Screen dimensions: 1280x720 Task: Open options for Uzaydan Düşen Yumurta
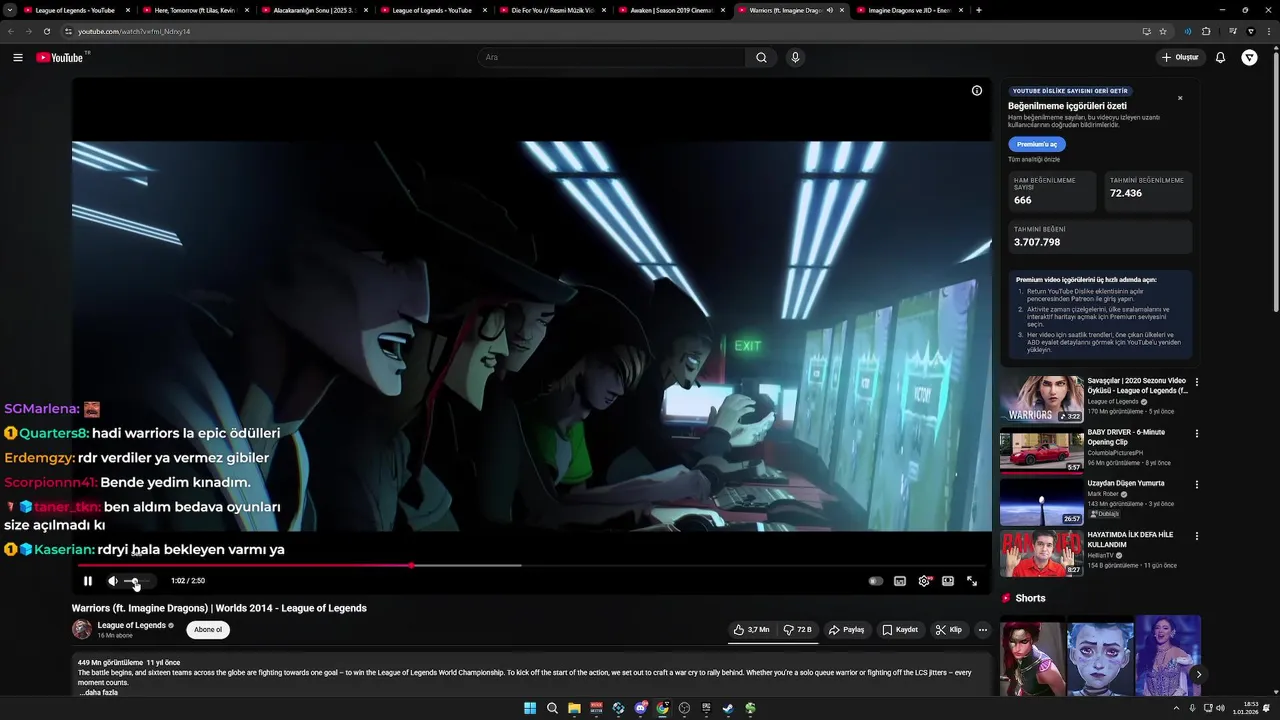click(1197, 485)
